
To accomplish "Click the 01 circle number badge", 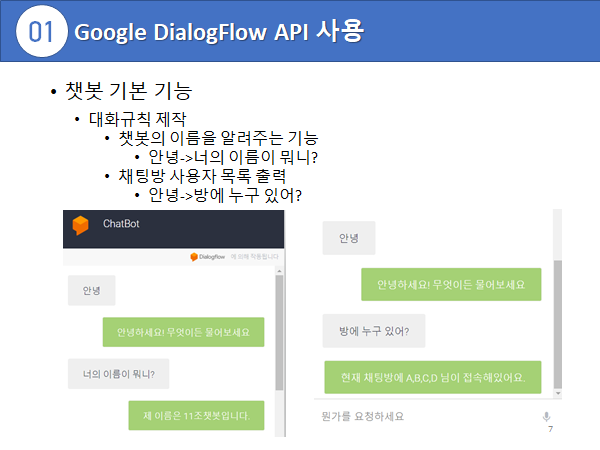I will 41,31.
